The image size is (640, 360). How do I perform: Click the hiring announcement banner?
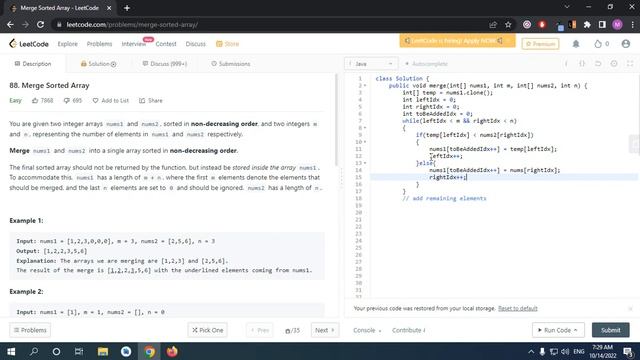click(x=457, y=41)
